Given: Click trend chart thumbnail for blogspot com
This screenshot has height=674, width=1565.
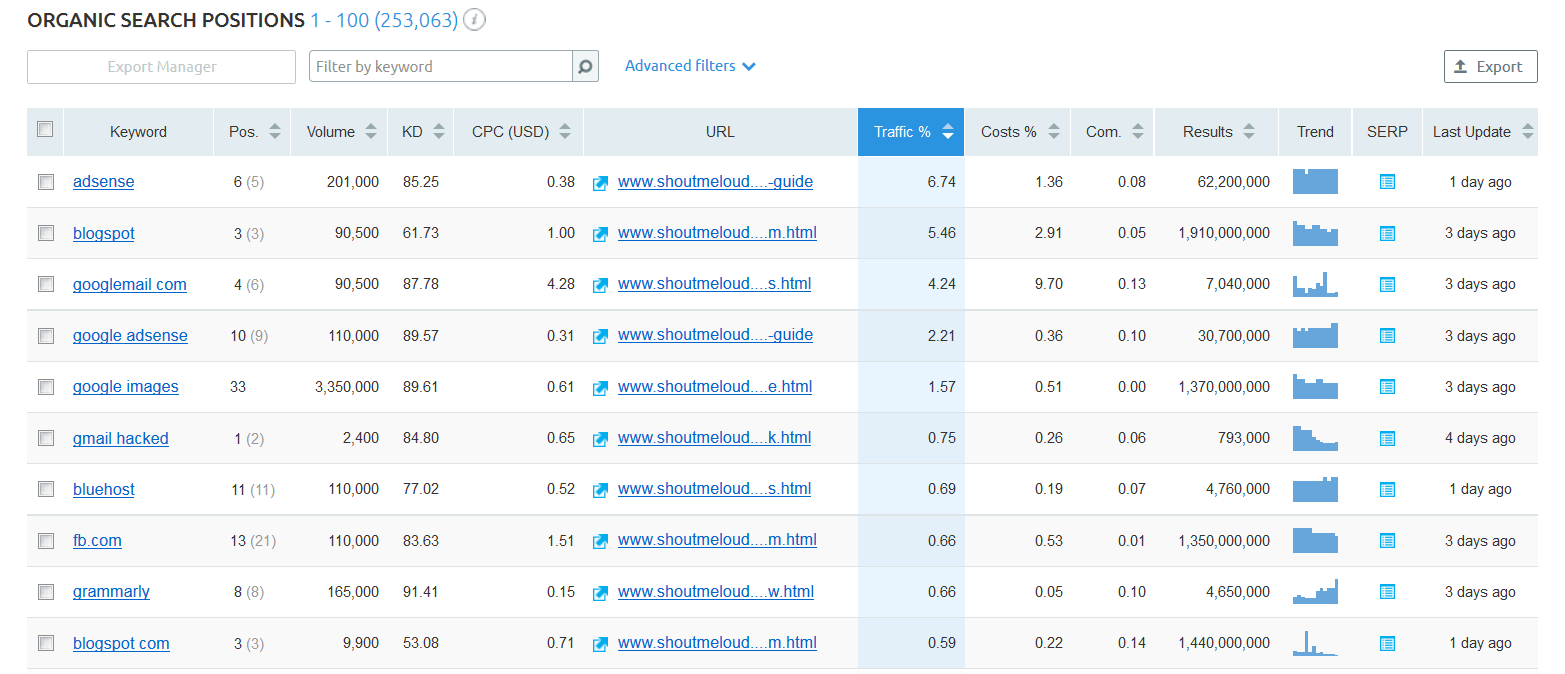Looking at the screenshot, I should [1315, 643].
